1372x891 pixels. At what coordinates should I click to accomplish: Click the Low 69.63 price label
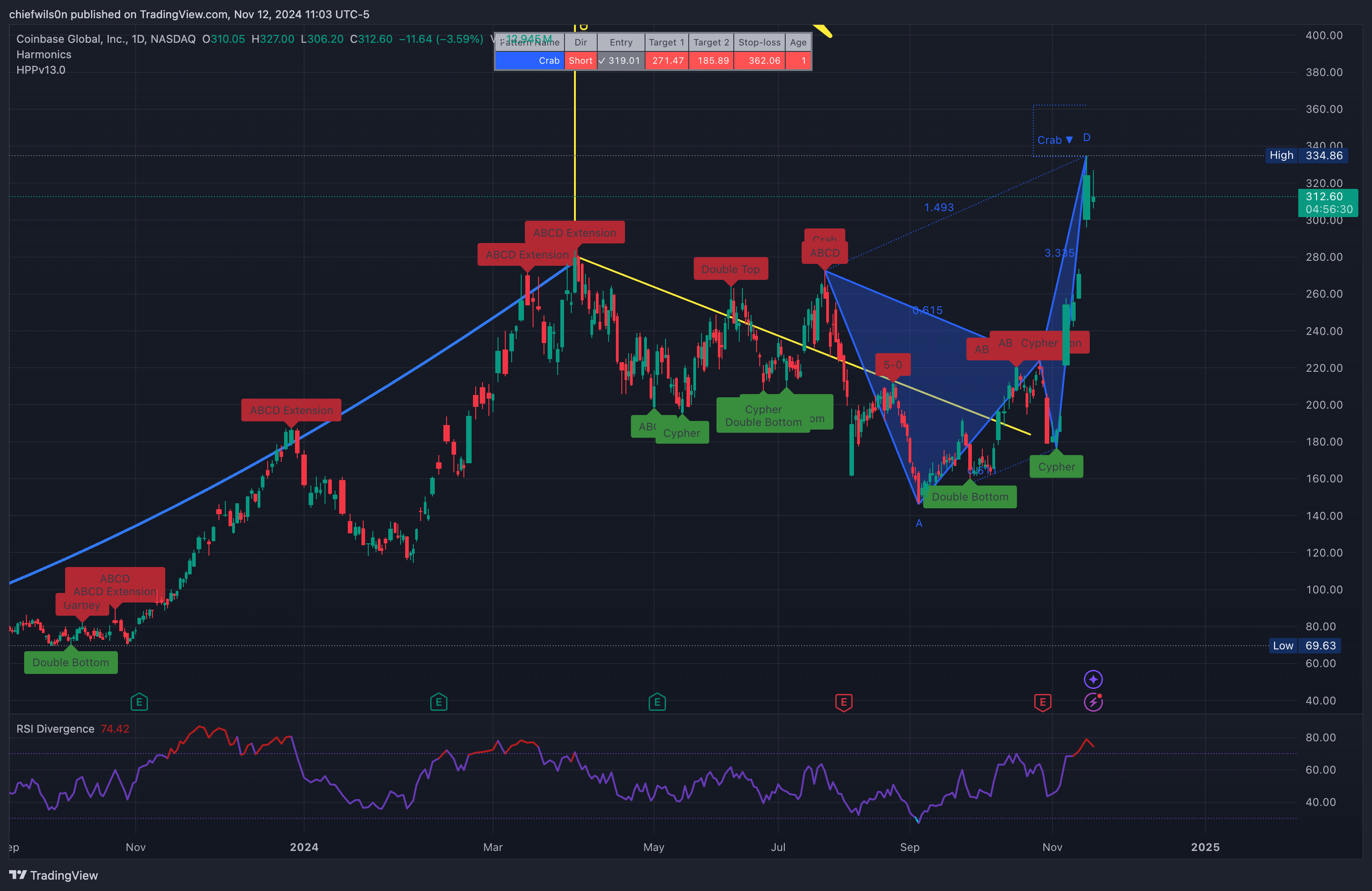pyautogui.click(x=1305, y=645)
